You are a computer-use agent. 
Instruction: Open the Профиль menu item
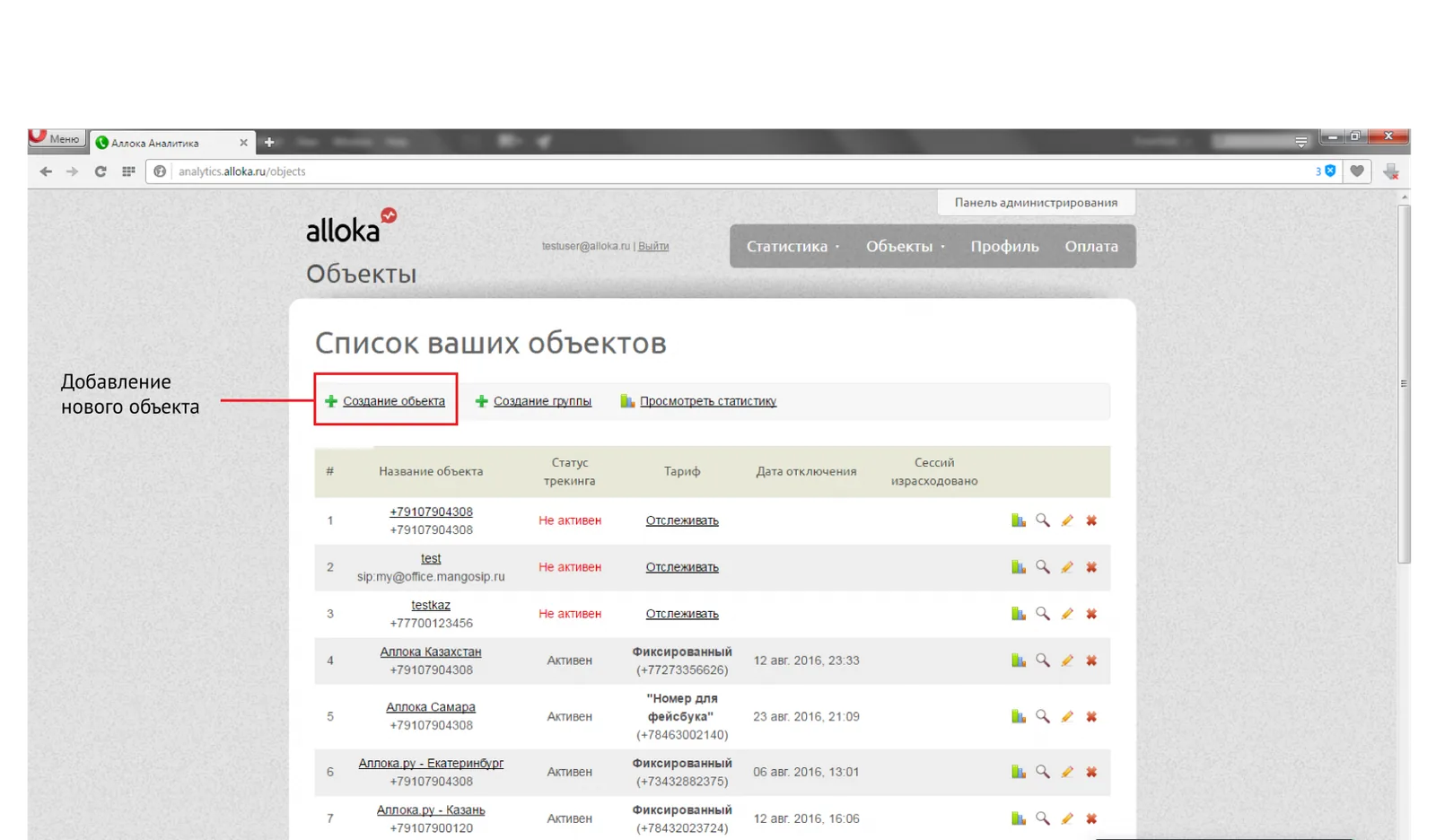tap(1004, 246)
